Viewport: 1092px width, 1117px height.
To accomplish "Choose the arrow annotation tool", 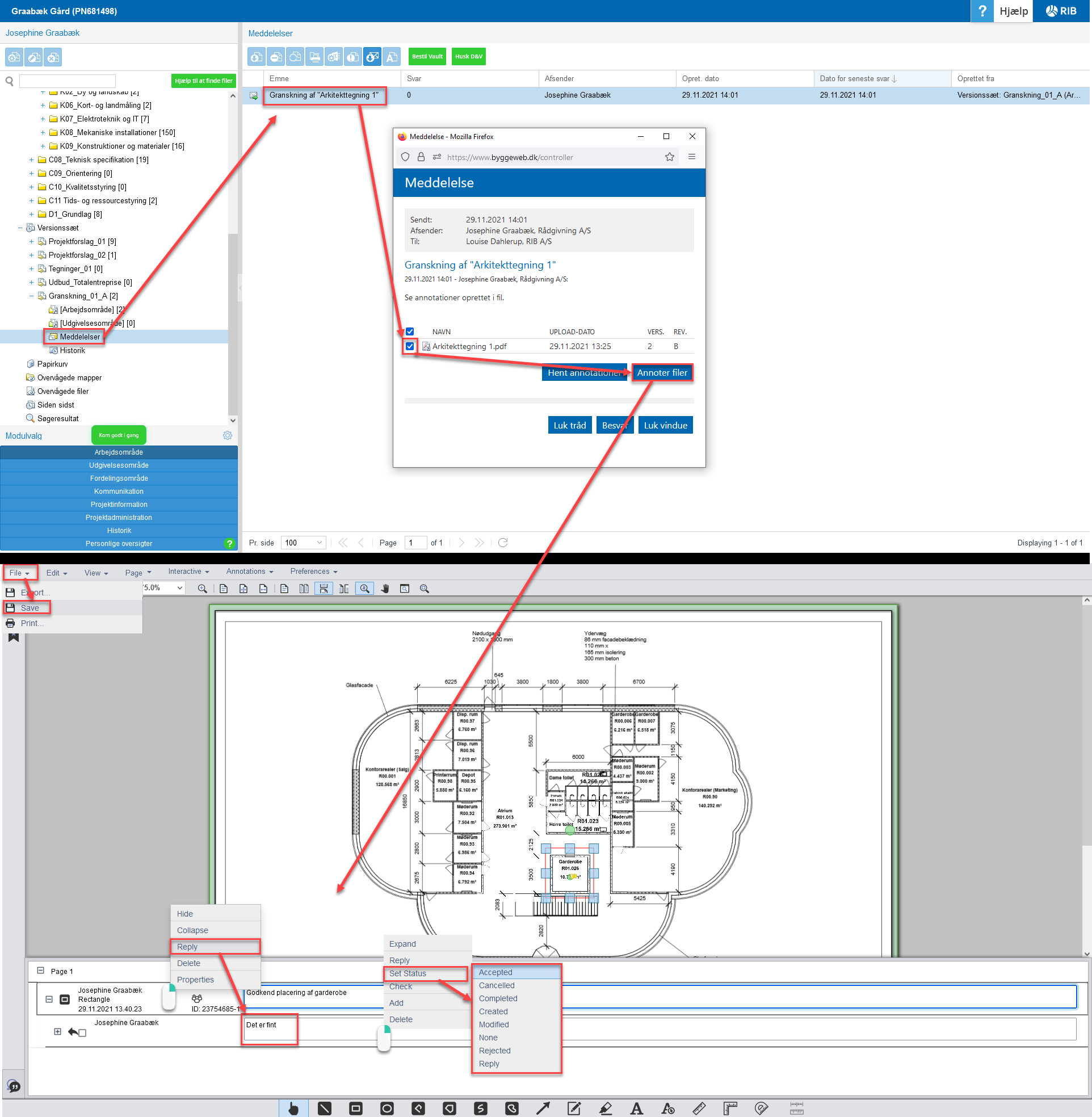I will pyautogui.click(x=543, y=1108).
